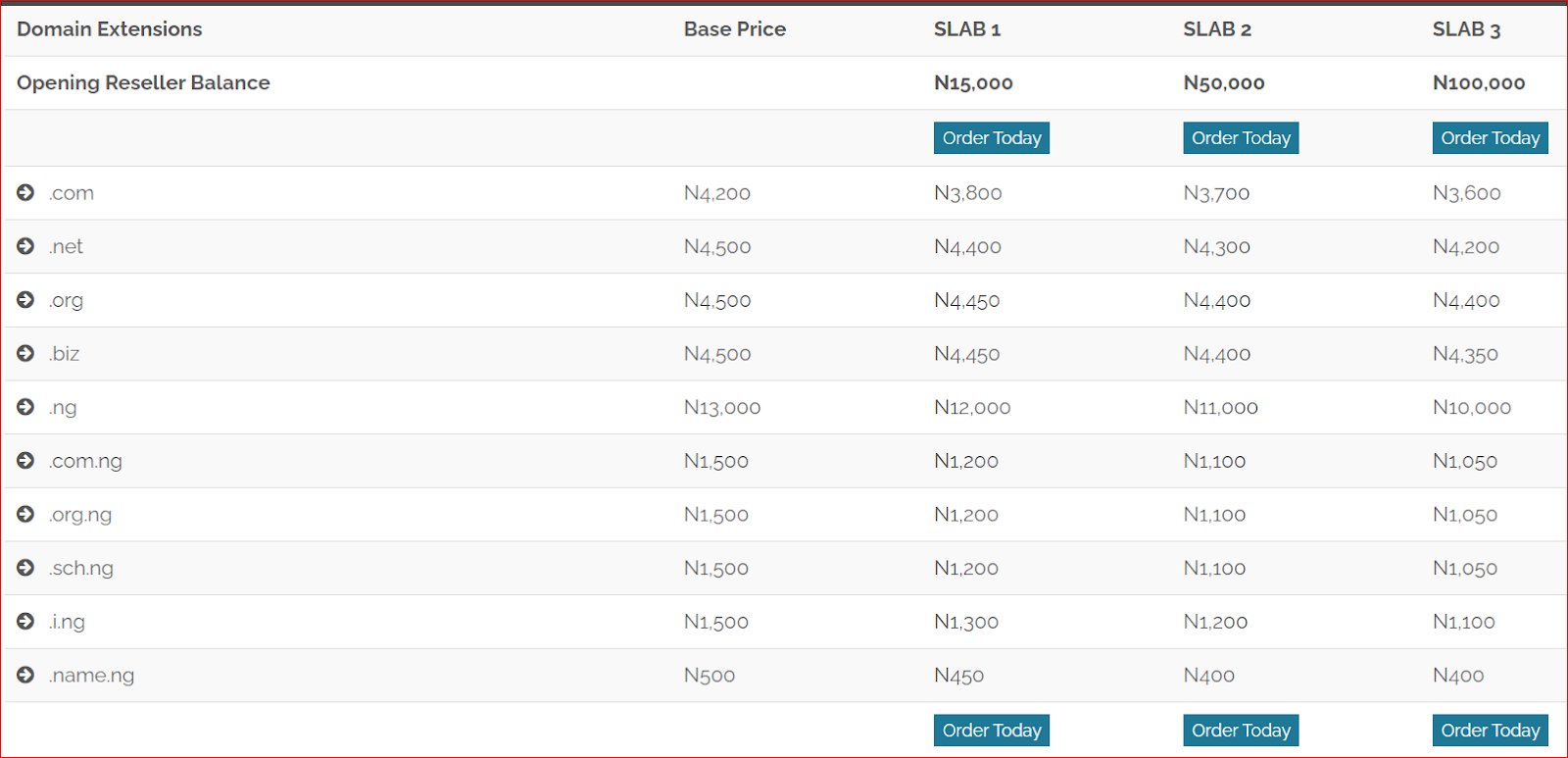Select the Domain Extensions column header
Image resolution: width=1568 pixels, height=758 pixels.
click(110, 29)
